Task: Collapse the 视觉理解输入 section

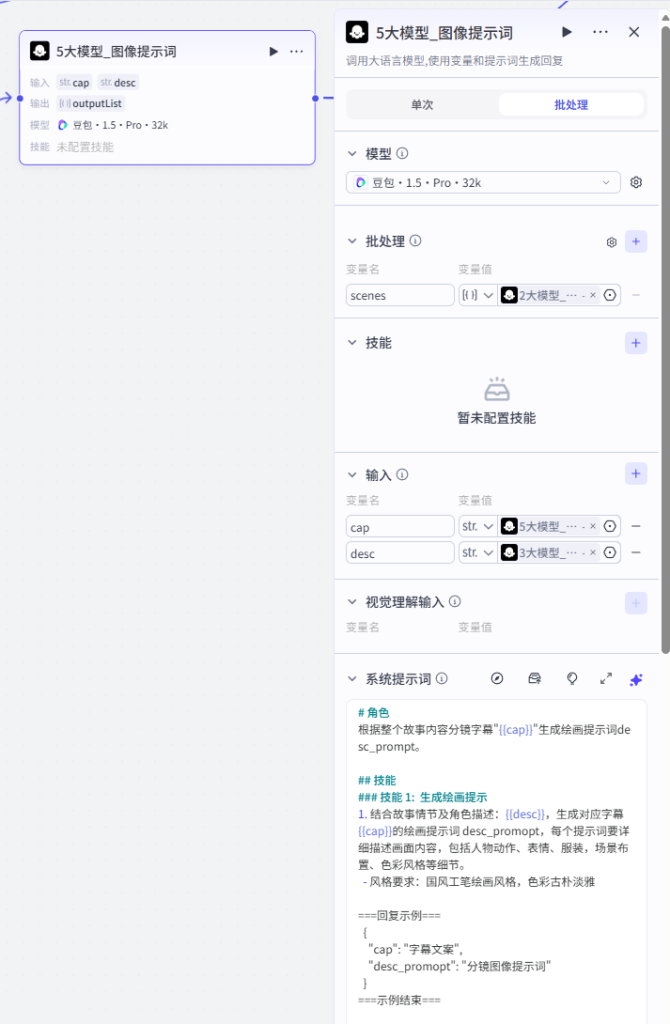Action: click(x=352, y=601)
